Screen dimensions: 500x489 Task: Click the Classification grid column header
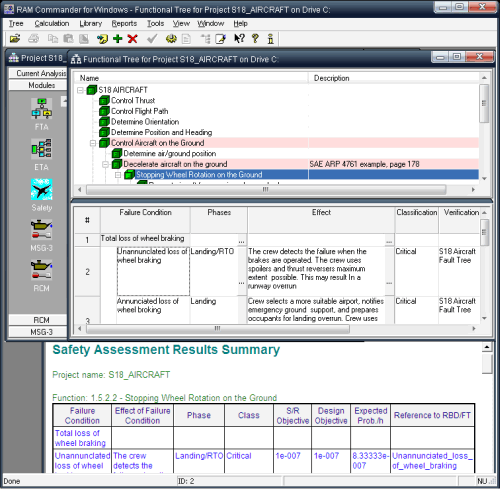[417, 220]
